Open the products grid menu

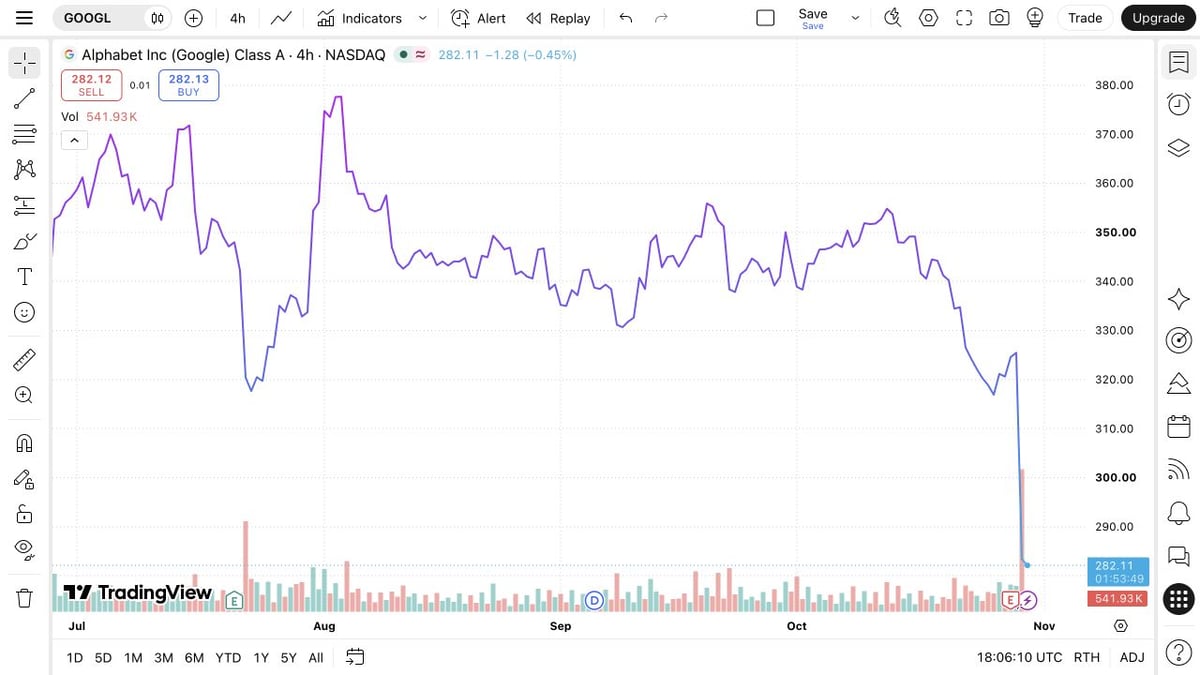1178,598
